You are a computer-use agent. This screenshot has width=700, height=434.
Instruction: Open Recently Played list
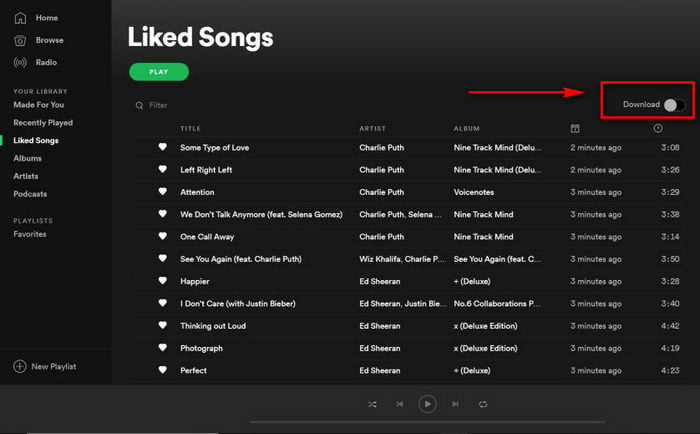pyautogui.click(x=43, y=123)
